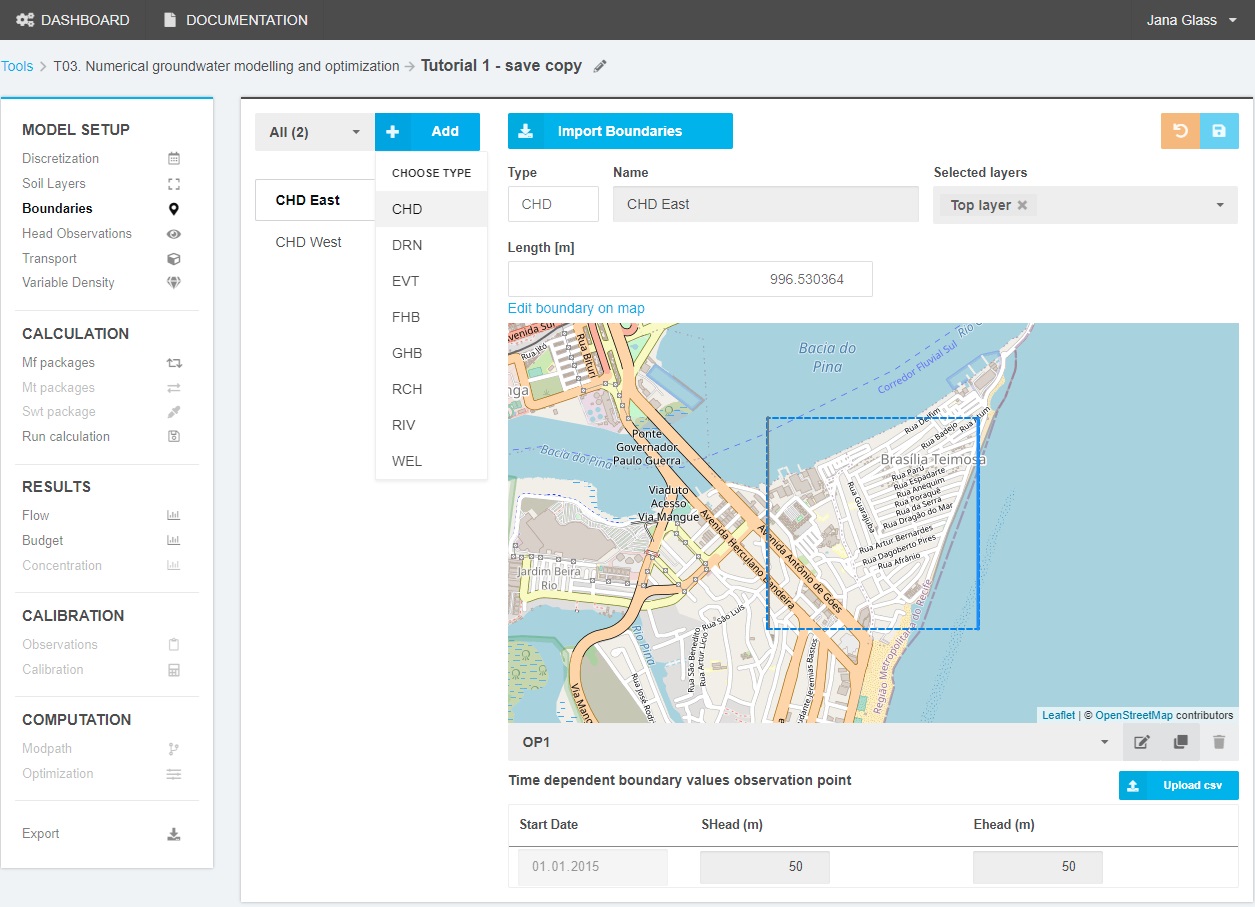The width and height of the screenshot is (1255, 907).
Task: Click the Export download icon in the sidebar
Action: 174,834
